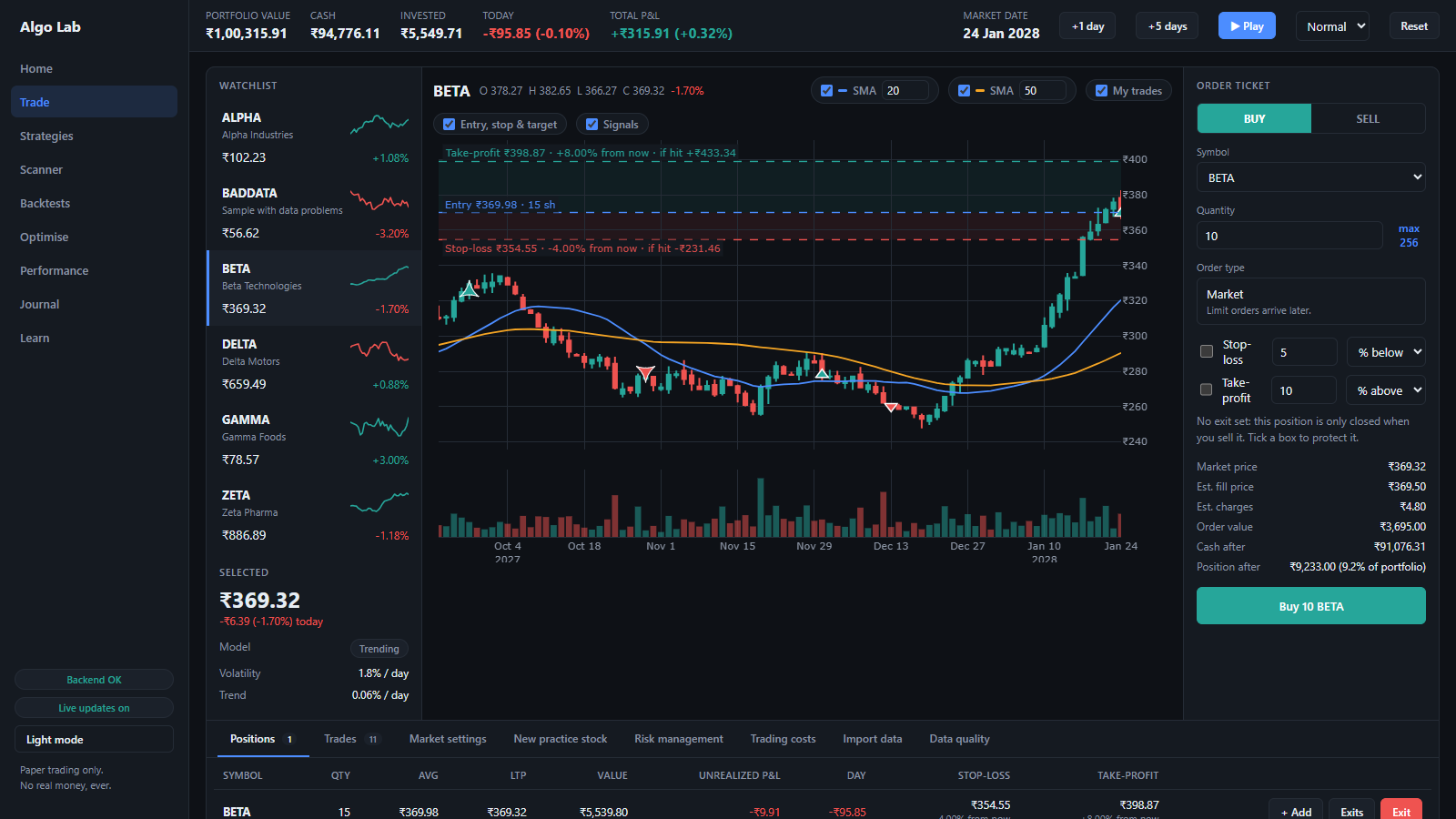Click the SMA 20 period input
The width and height of the screenshot is (1456, 819).
tap(905, 91)
